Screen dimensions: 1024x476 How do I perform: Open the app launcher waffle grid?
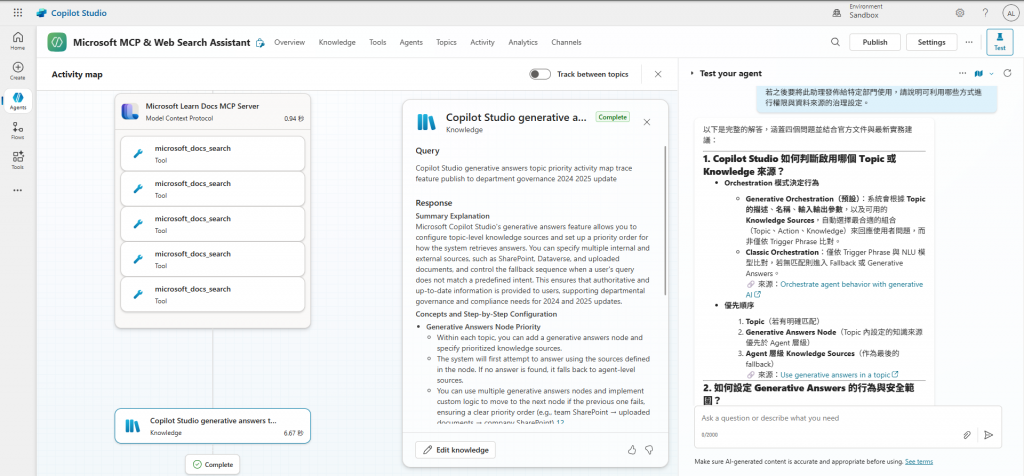coord(18,12)
